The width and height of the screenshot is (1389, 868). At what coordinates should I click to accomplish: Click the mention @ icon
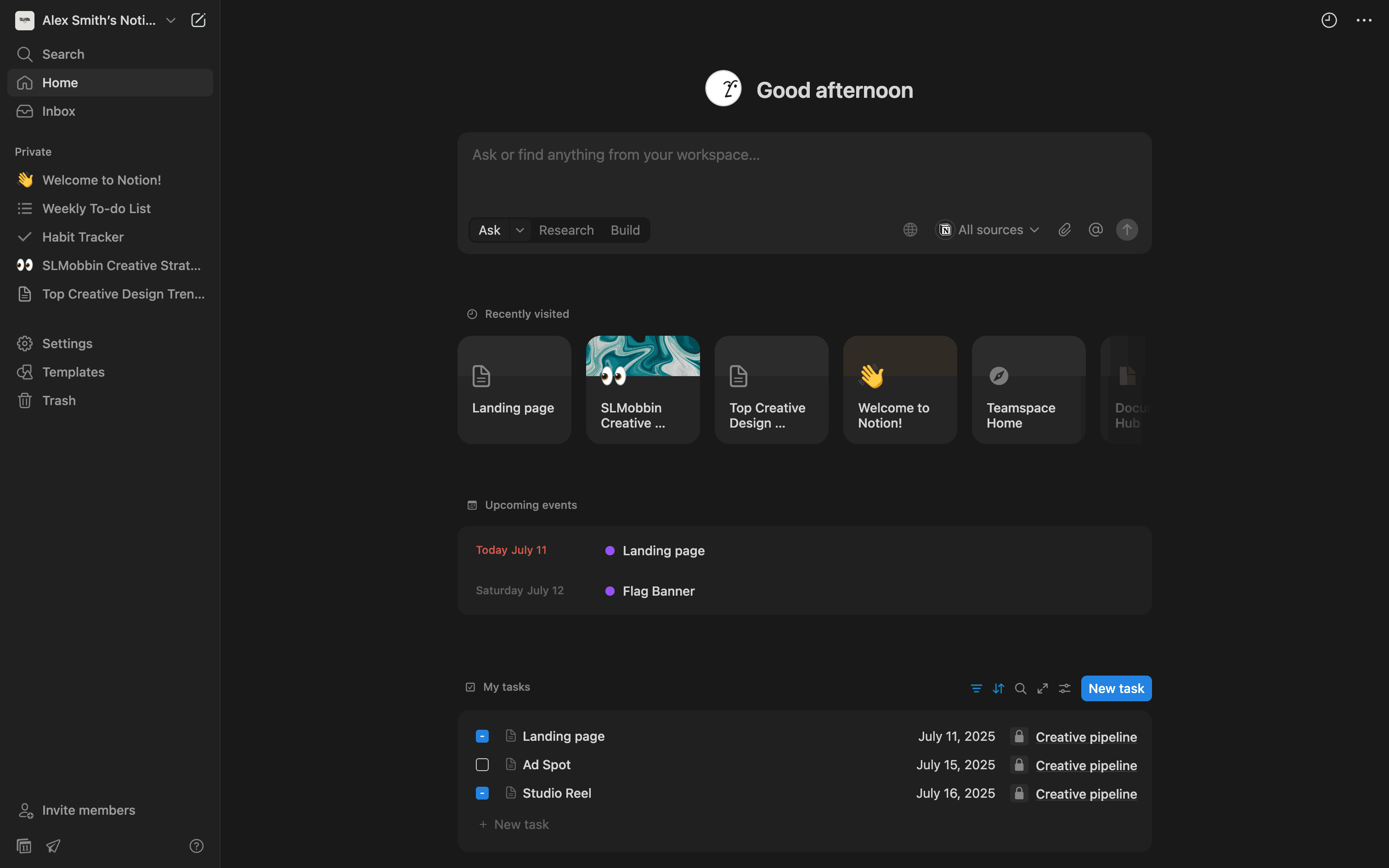coord(1095,230)
